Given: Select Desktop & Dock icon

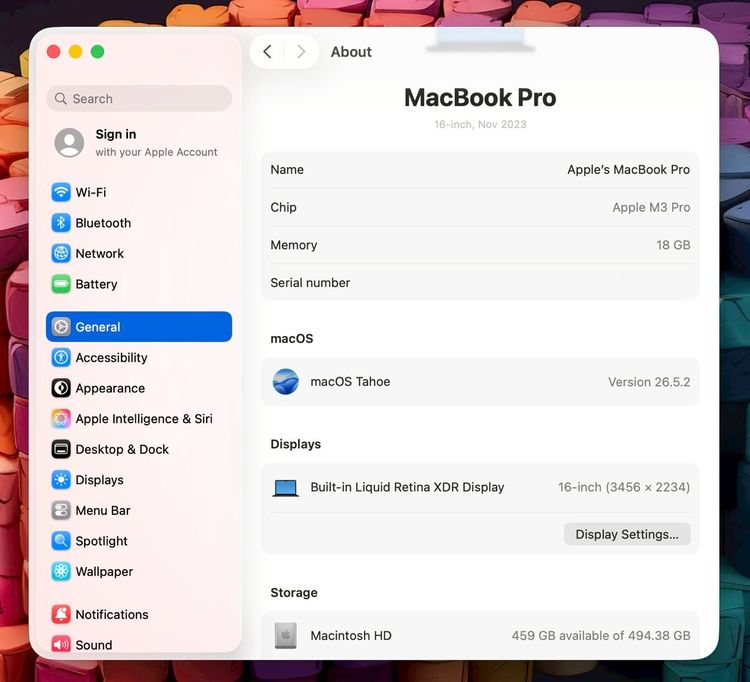Looking at the screenshot, I should 61,449.
